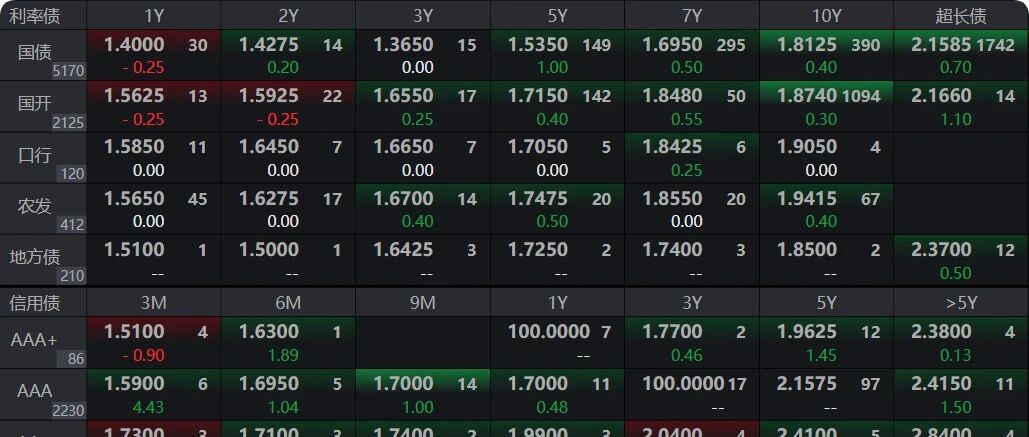Click the 信用债 section header
Screen dimensions: 1029x437
point(34,302)
